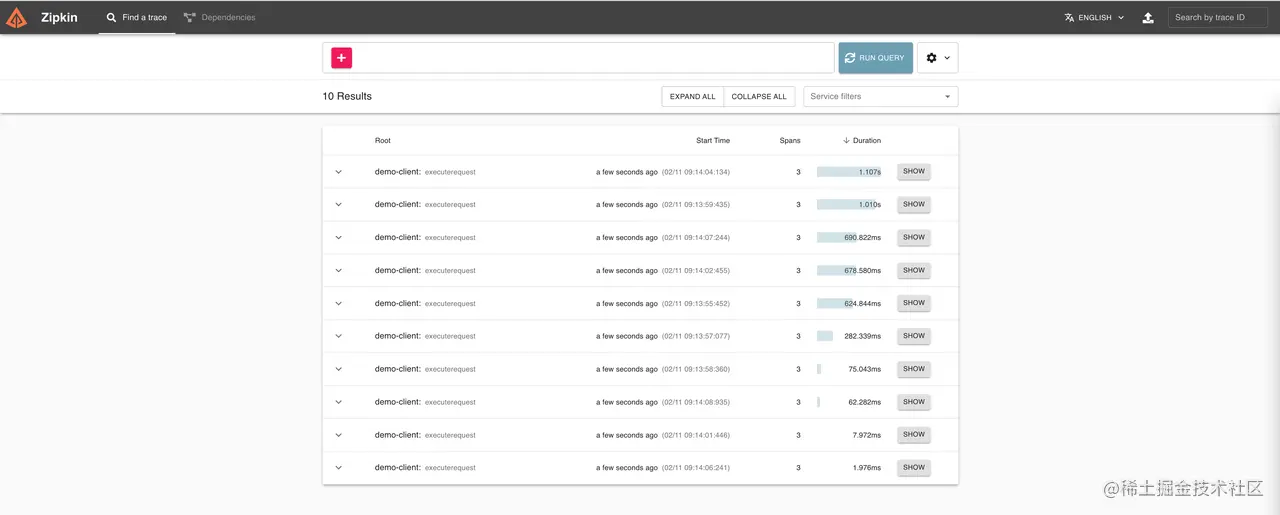Toggle sort on the Duration column
This screenshot has height=515, width=1280.
click(x=861, y=140)
